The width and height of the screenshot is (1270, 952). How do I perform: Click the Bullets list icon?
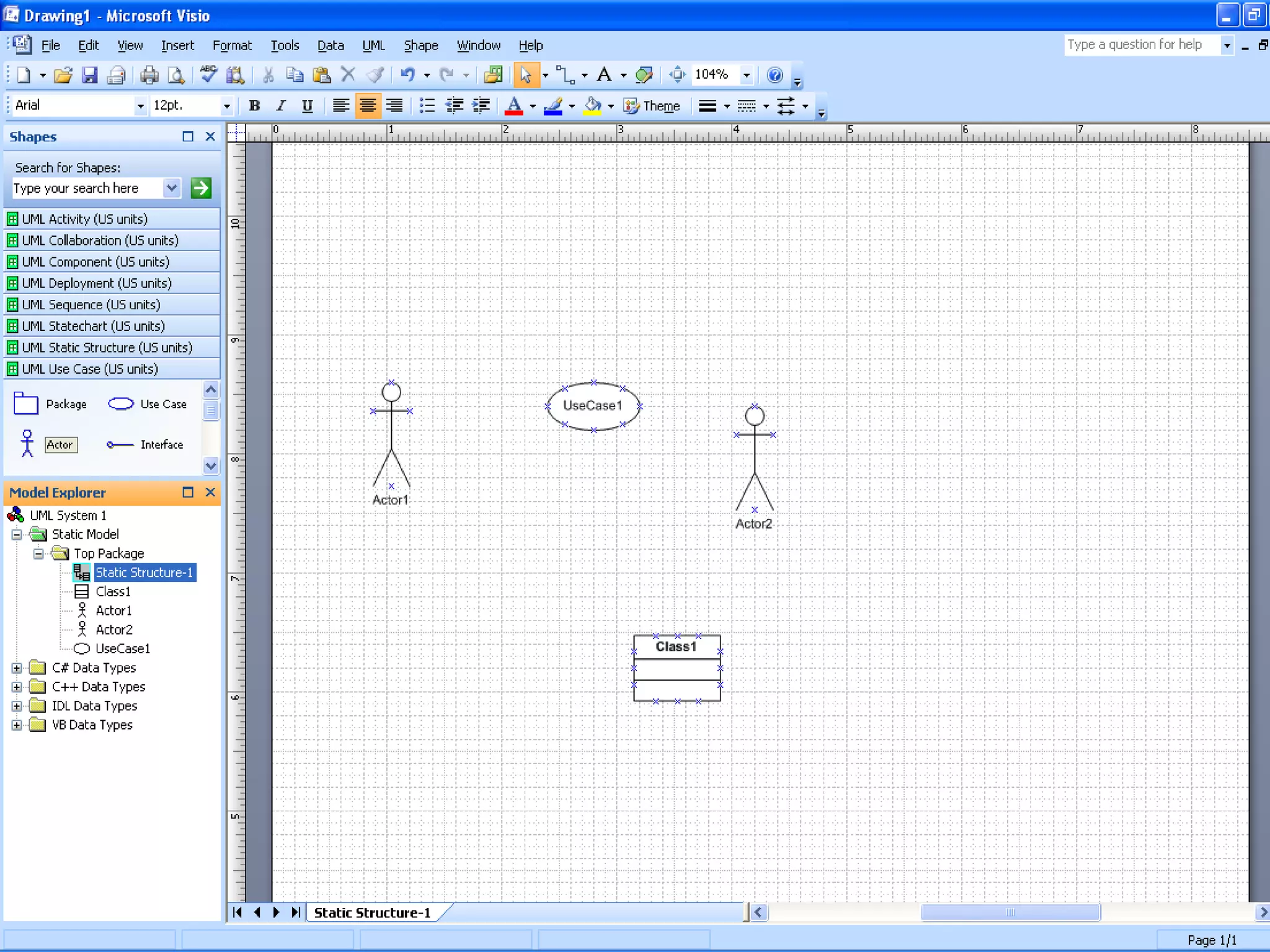tap(427, 106)
